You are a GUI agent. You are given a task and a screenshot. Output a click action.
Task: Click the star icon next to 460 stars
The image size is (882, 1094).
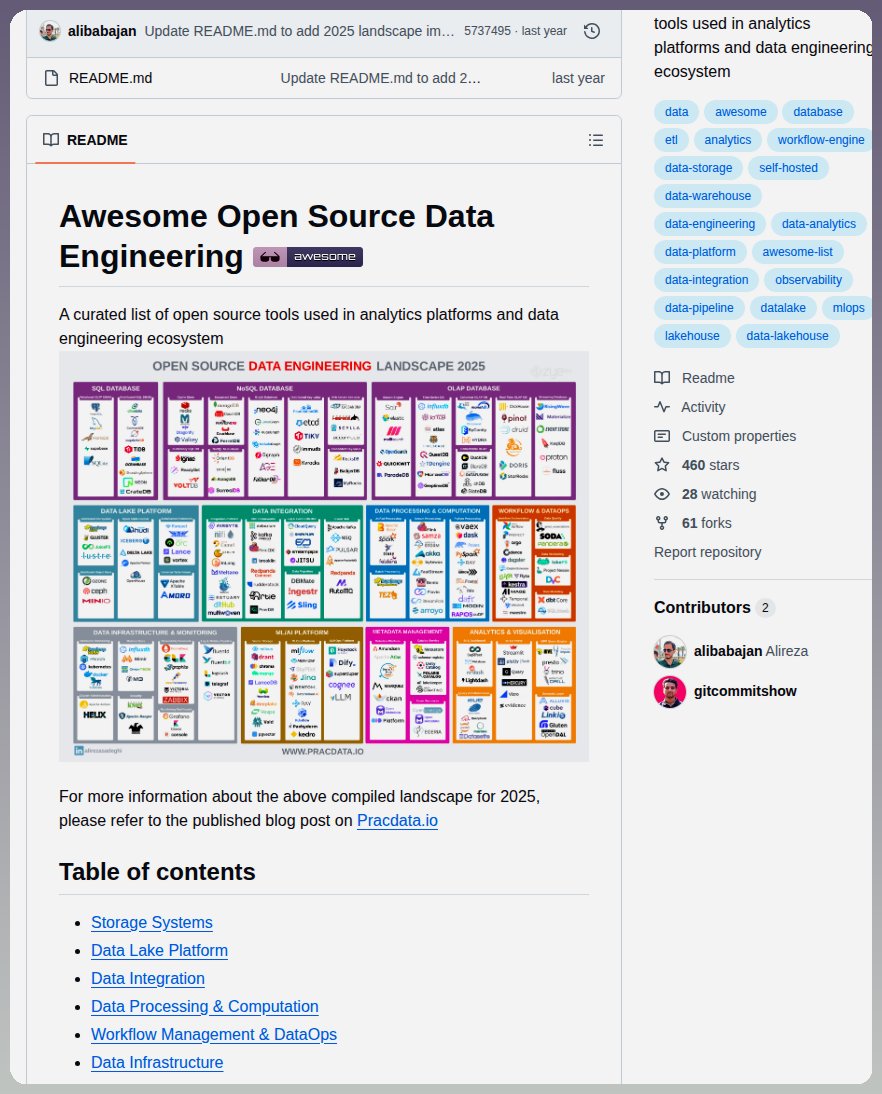click(x=662, y=465)
